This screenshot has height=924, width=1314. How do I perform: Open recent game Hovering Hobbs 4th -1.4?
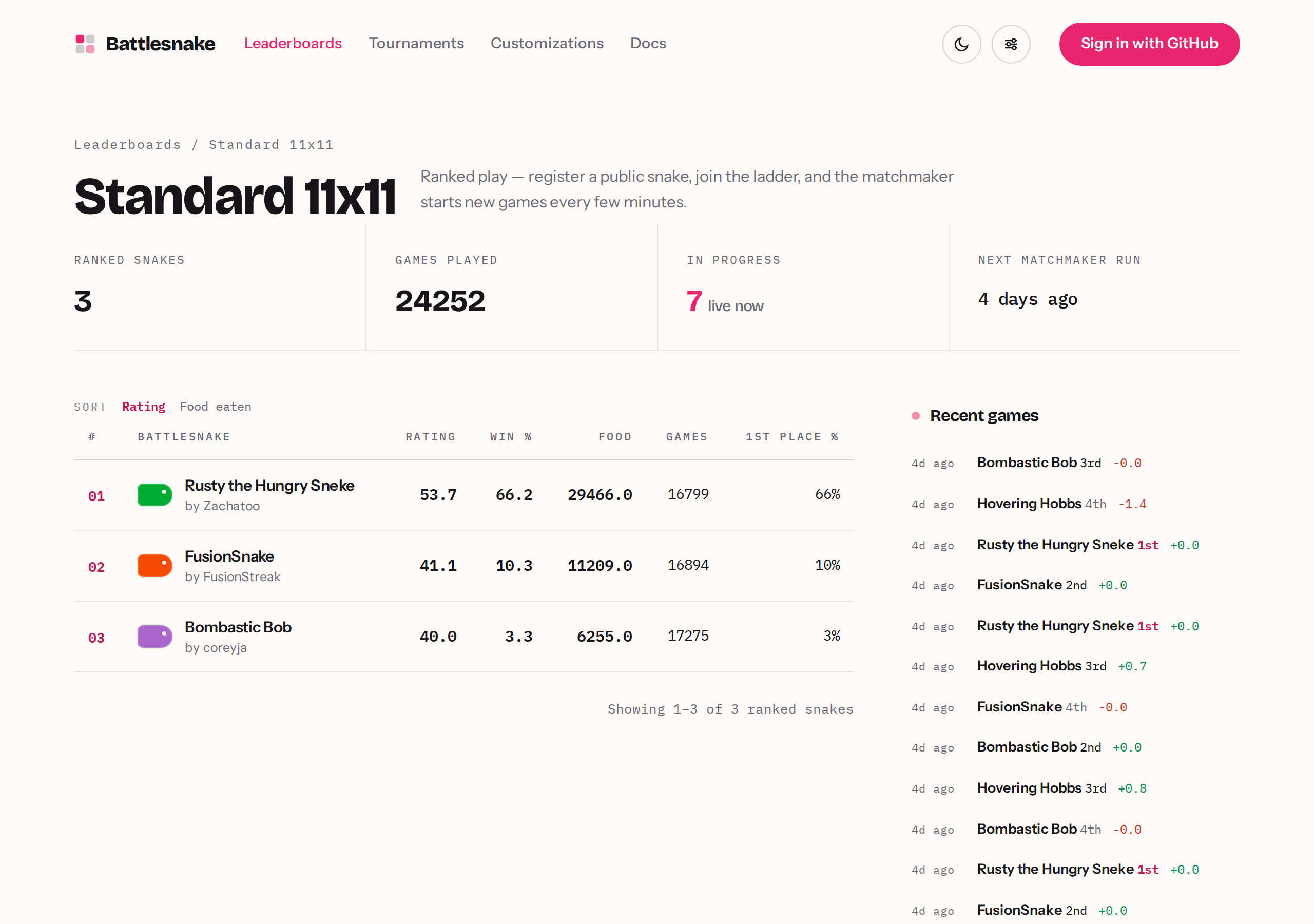pyautogui.click(x=1061, y=504)
